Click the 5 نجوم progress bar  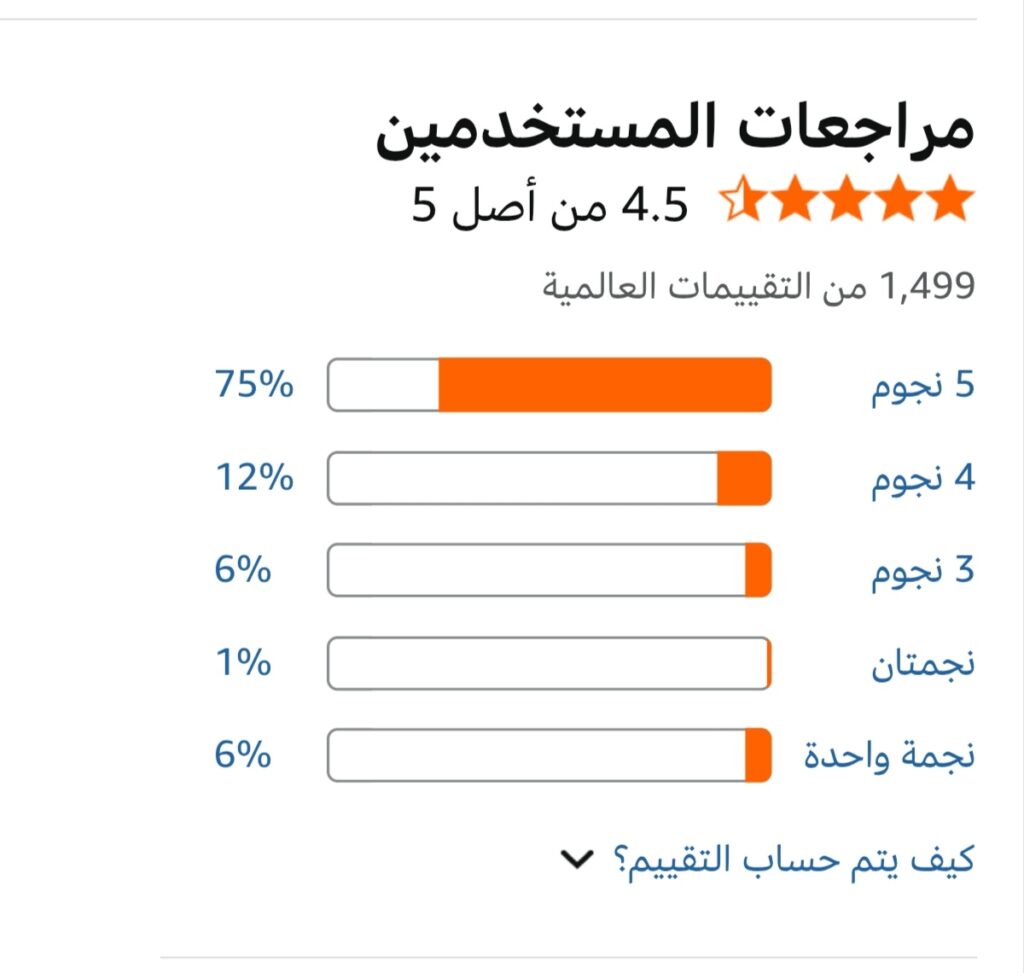[548, 385]
